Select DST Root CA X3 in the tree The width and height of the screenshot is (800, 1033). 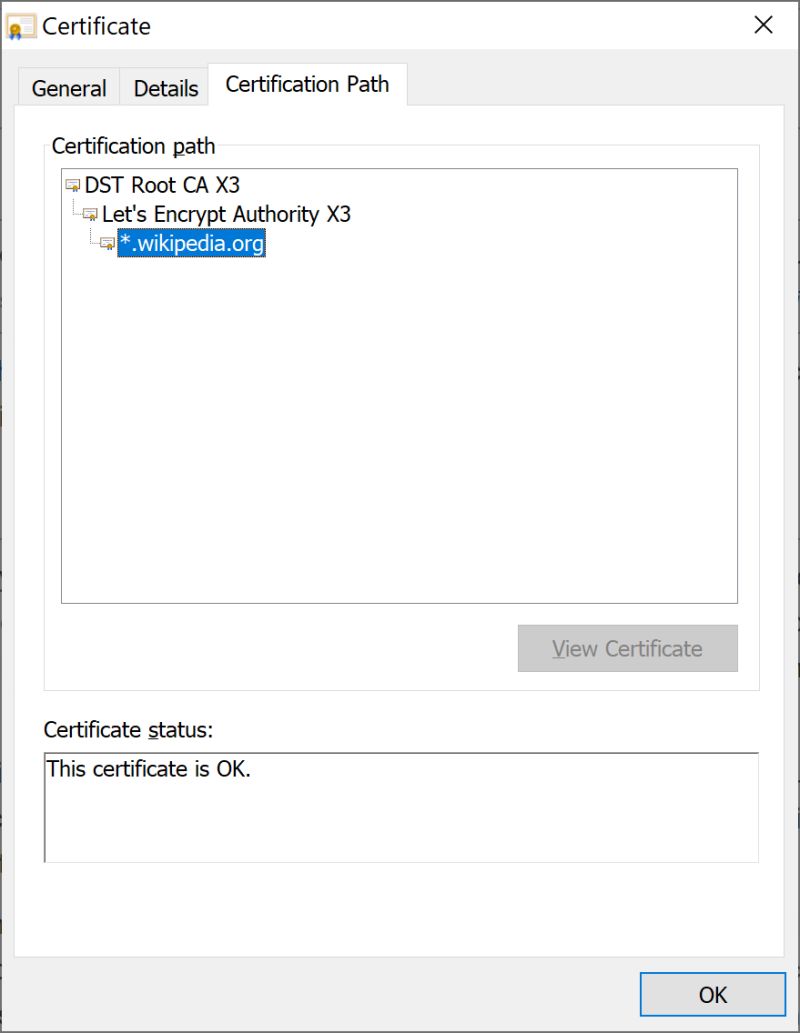(x=162, y=185)
